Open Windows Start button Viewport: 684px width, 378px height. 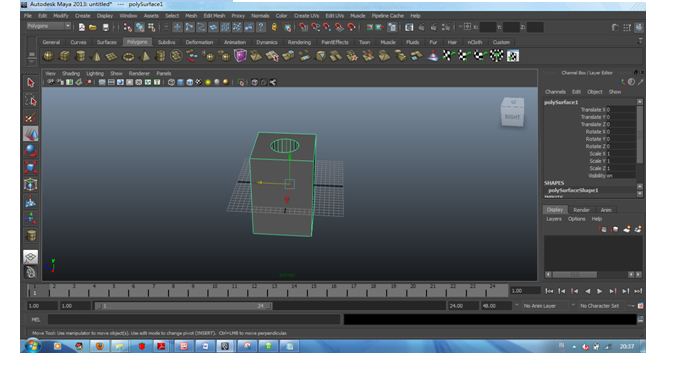tap(32, 346)
